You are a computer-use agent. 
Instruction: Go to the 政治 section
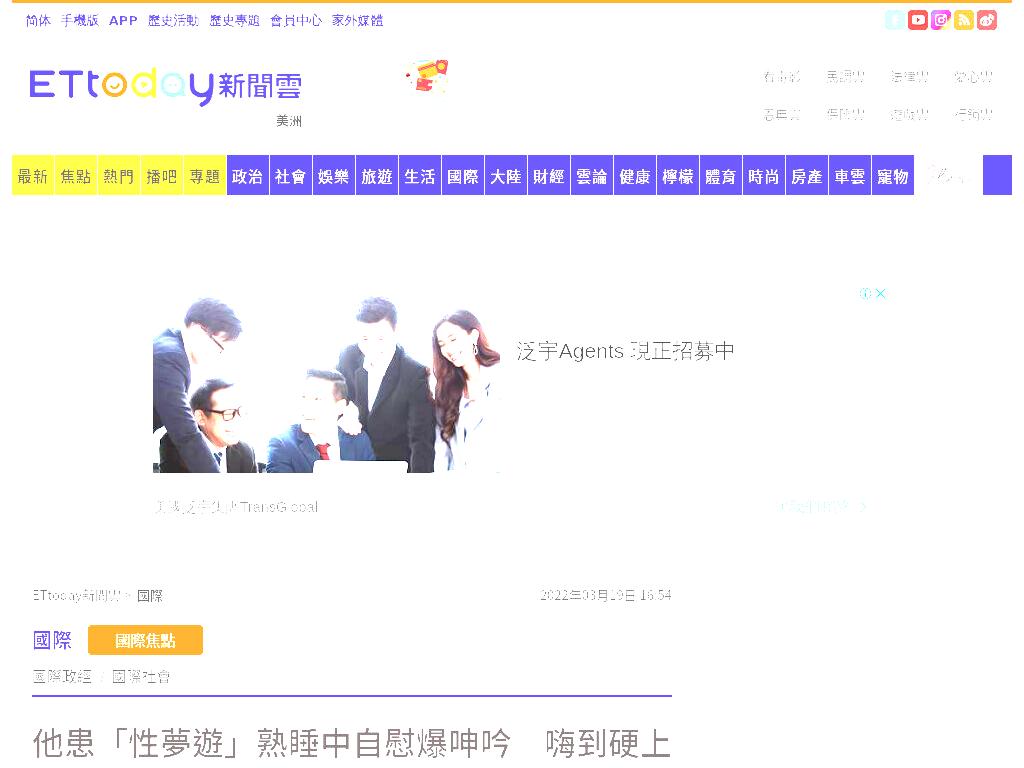248,176
